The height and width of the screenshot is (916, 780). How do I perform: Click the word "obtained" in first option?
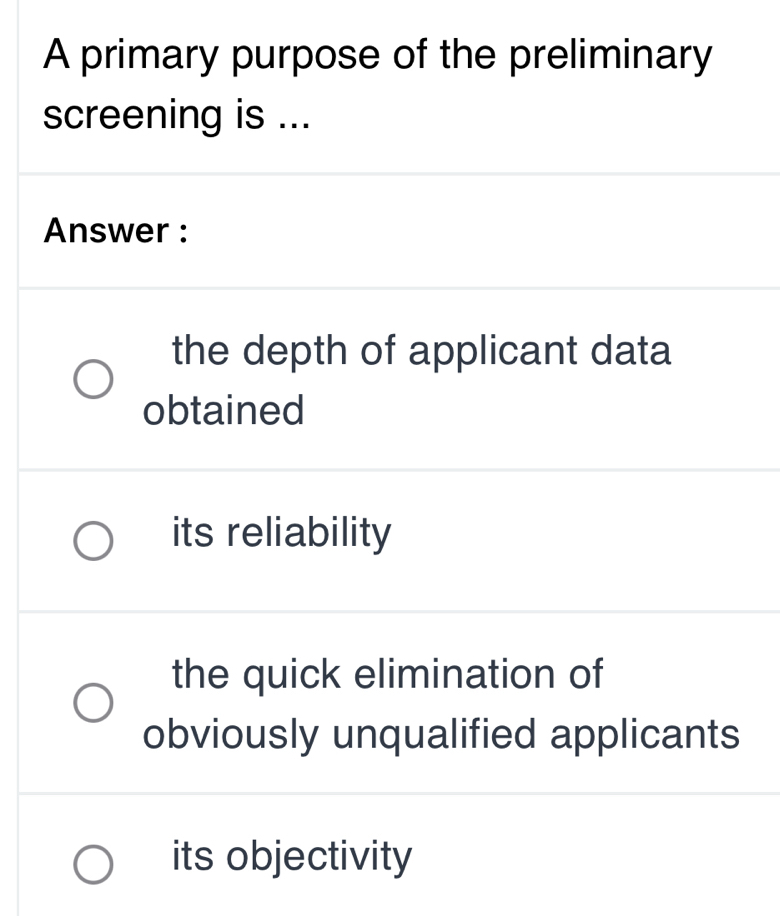(223, 411)
